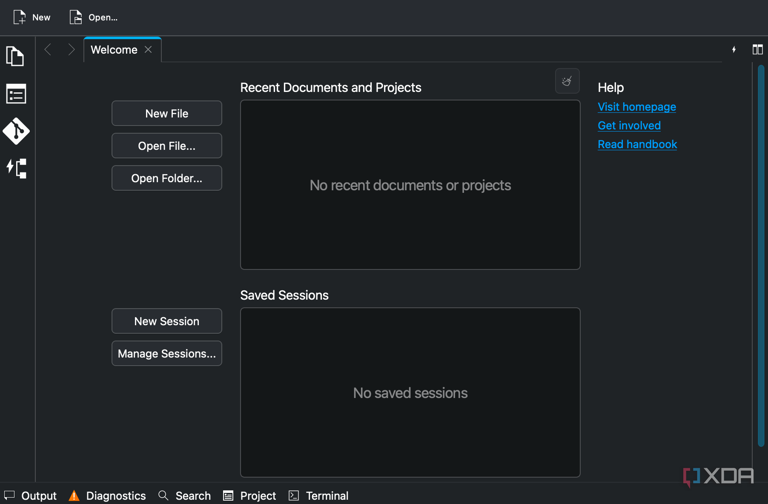The width and height of the screenshot is (768, 504).
Task: Click the Saved Sessions heading
Action: click(284, 295)
